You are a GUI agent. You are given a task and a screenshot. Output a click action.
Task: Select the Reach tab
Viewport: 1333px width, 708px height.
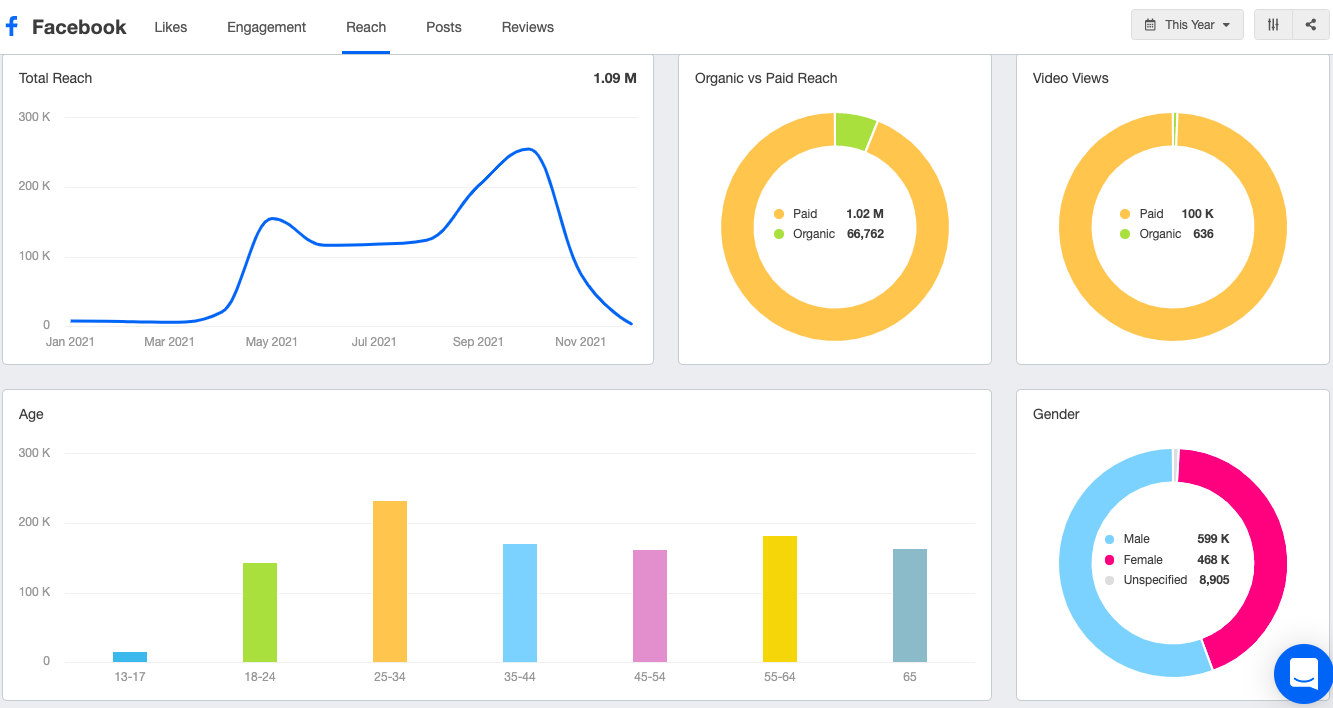pos(366,27)
